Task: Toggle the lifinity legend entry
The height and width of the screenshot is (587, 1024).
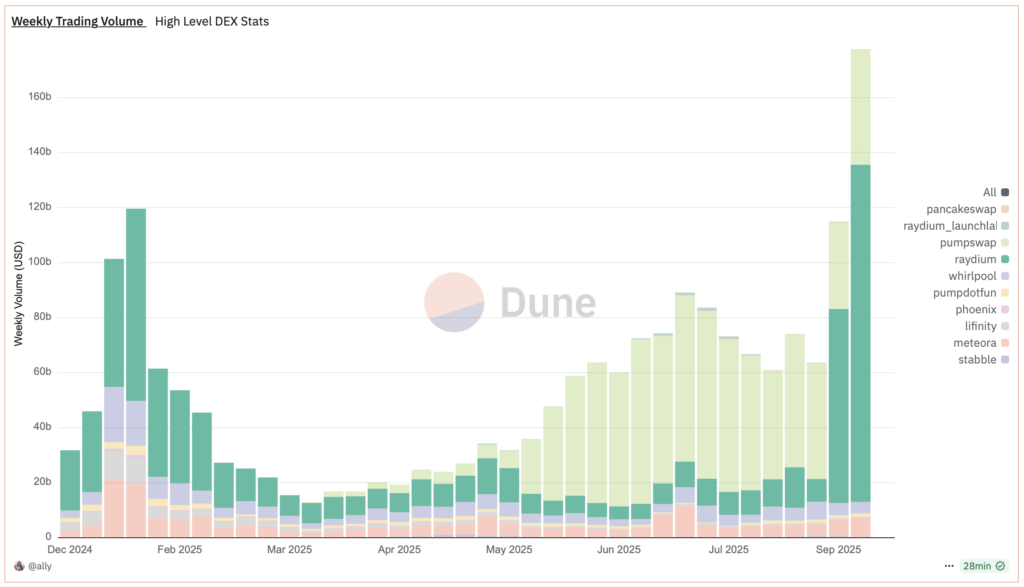Action: click(x=980, y=326)
